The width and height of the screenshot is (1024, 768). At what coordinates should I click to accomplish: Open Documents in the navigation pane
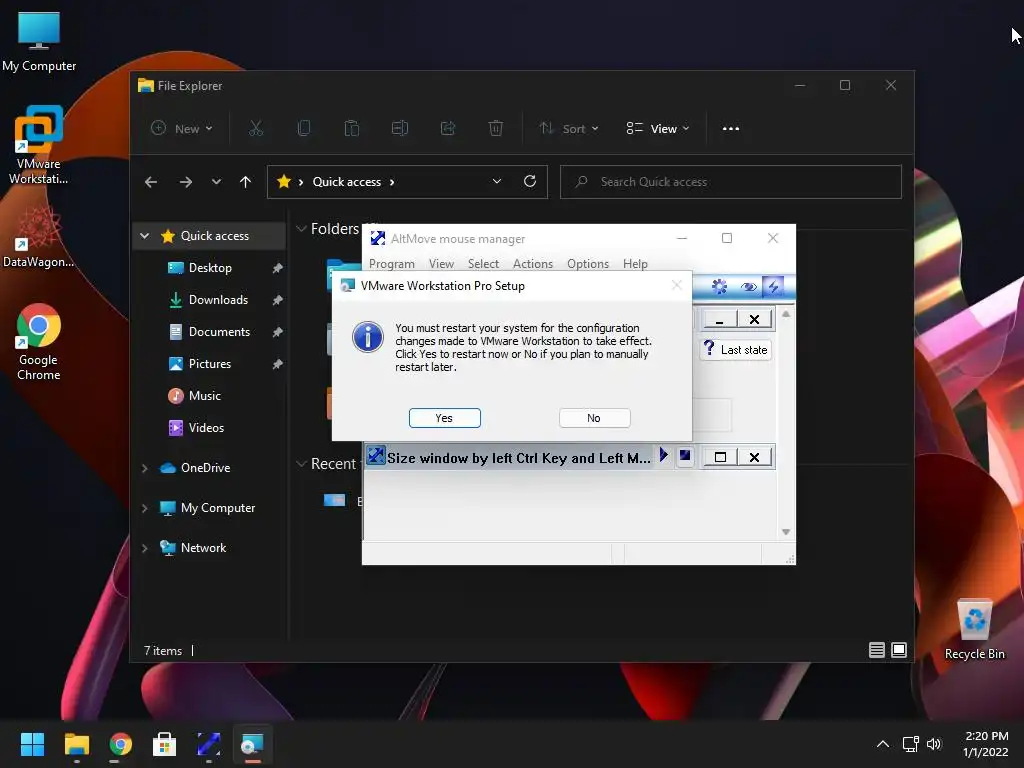[219, 332]
